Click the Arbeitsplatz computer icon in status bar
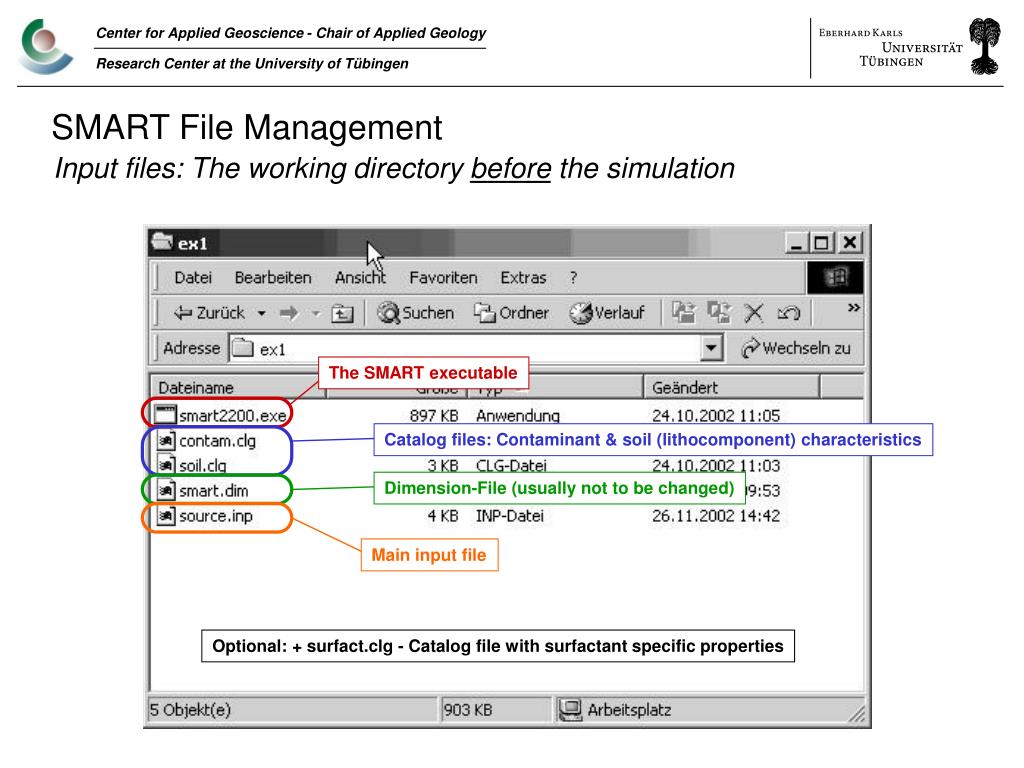This screenshot has width=1024, height=768. tap(570, 710)
